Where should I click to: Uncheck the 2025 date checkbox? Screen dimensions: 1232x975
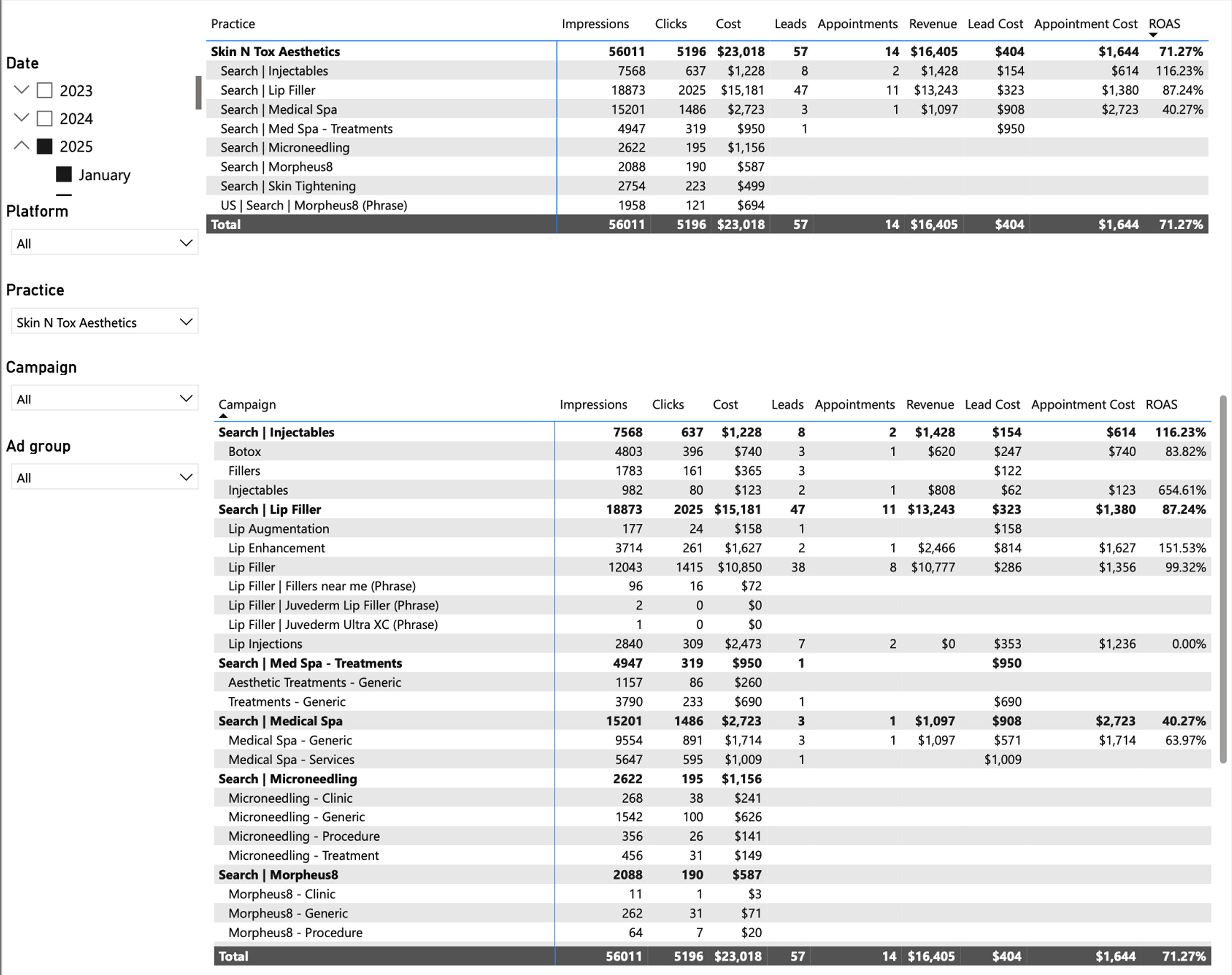(45, 147)
